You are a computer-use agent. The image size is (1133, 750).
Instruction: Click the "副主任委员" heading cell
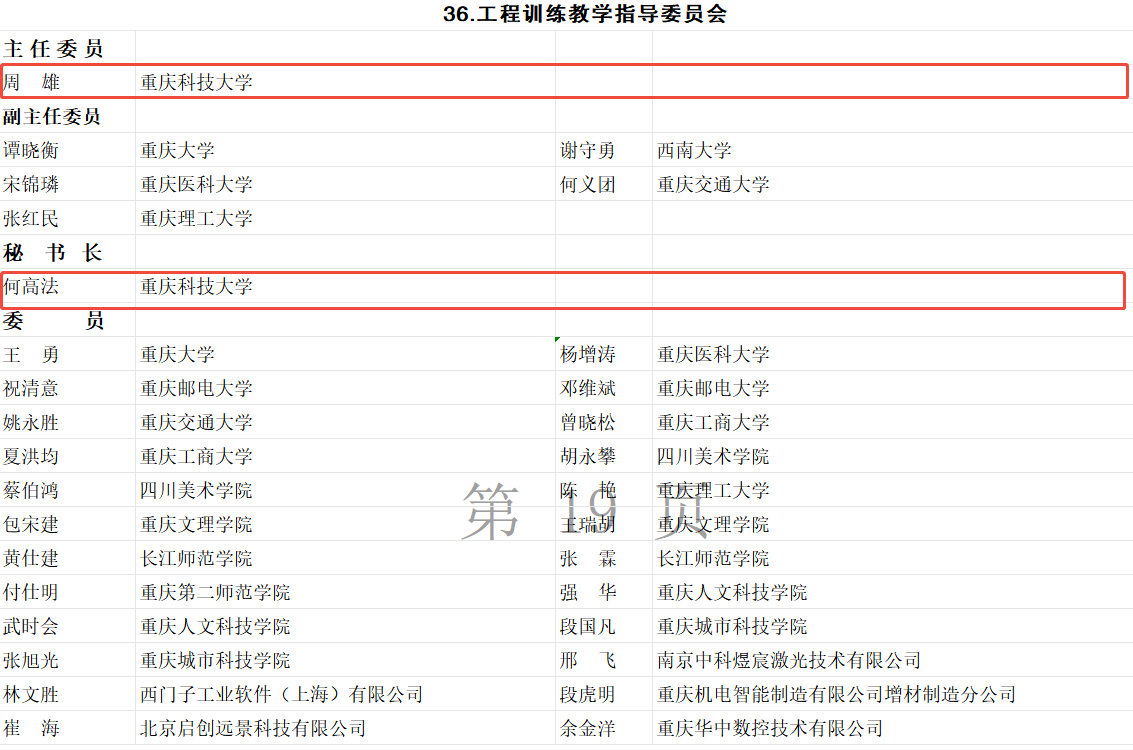click(52, 117)
